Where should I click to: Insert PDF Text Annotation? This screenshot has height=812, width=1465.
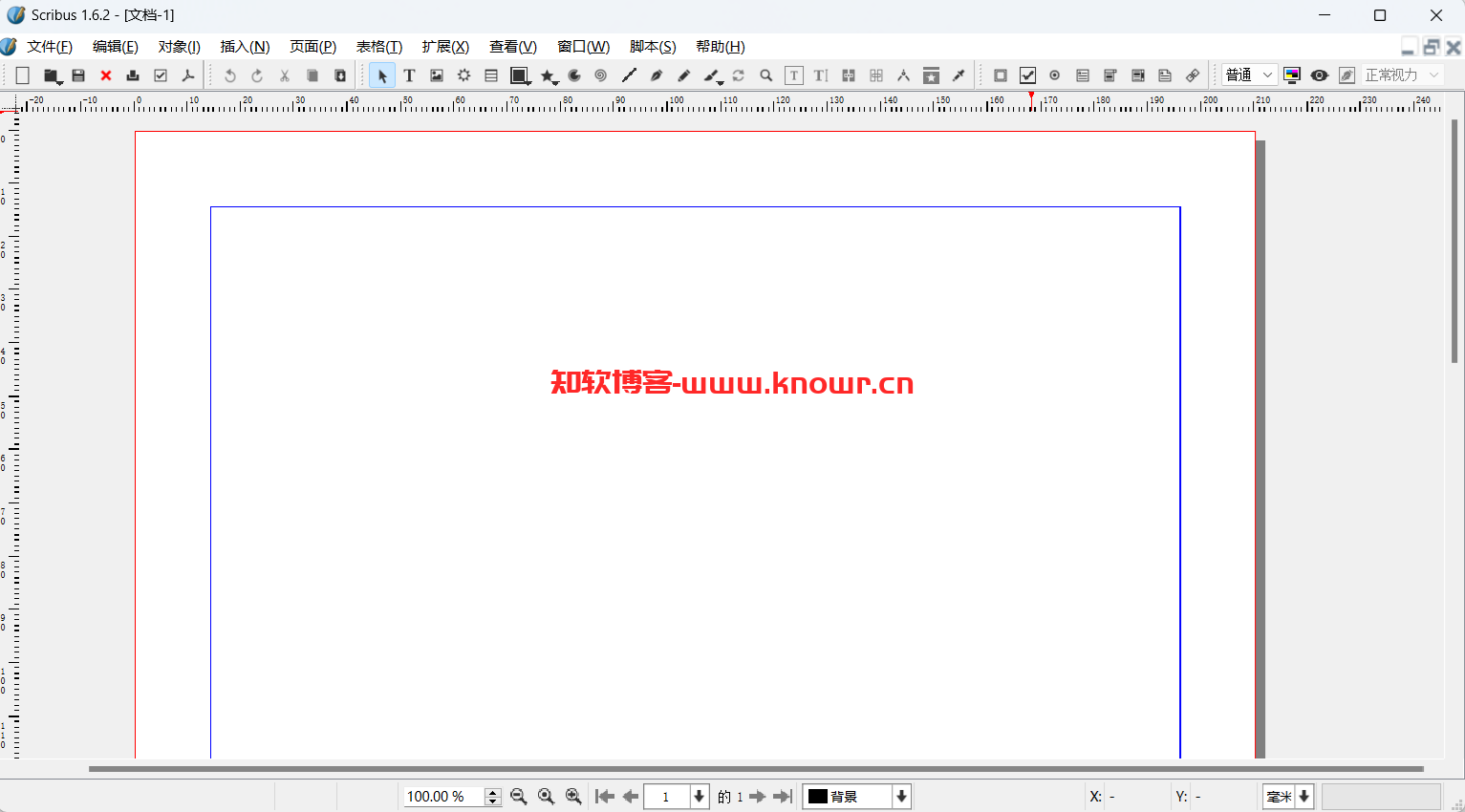point(1165,75)
